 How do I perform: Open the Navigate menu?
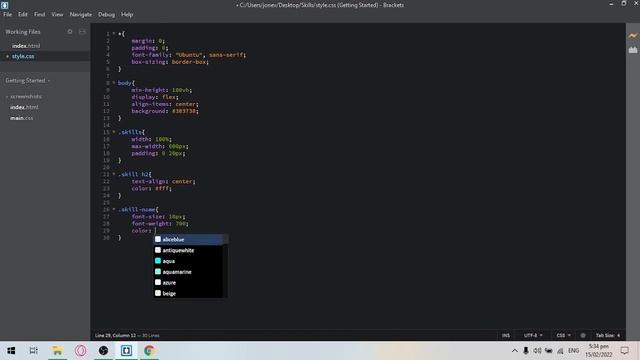81,14
